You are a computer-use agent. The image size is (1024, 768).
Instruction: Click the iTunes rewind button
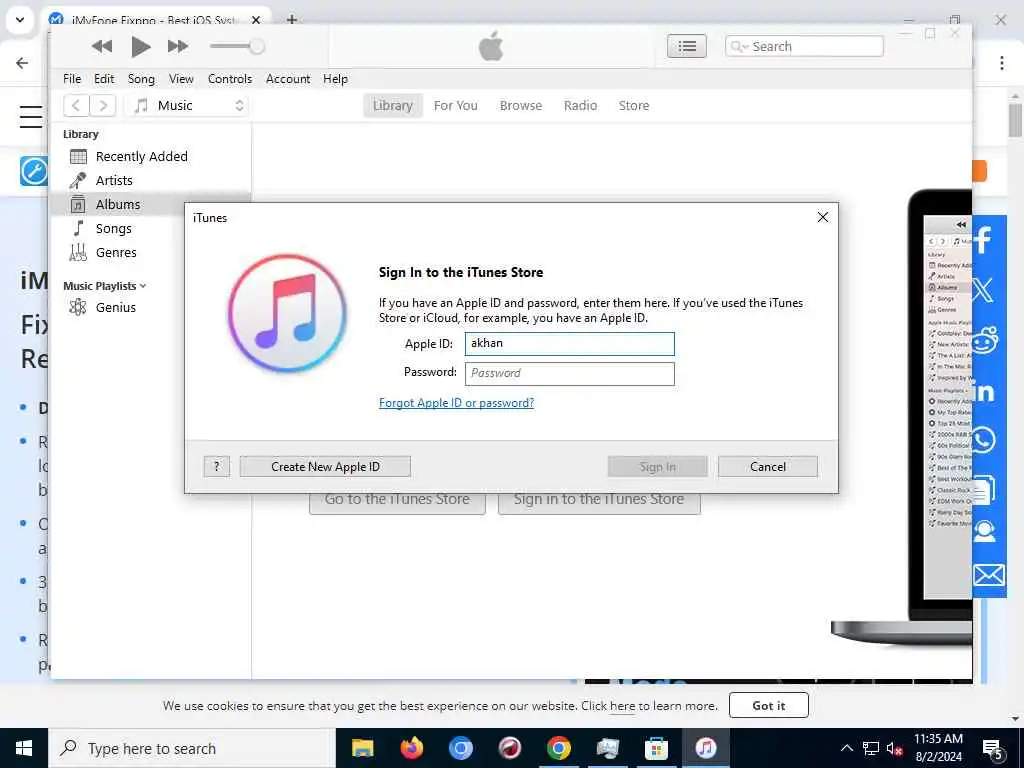(102, 46)
